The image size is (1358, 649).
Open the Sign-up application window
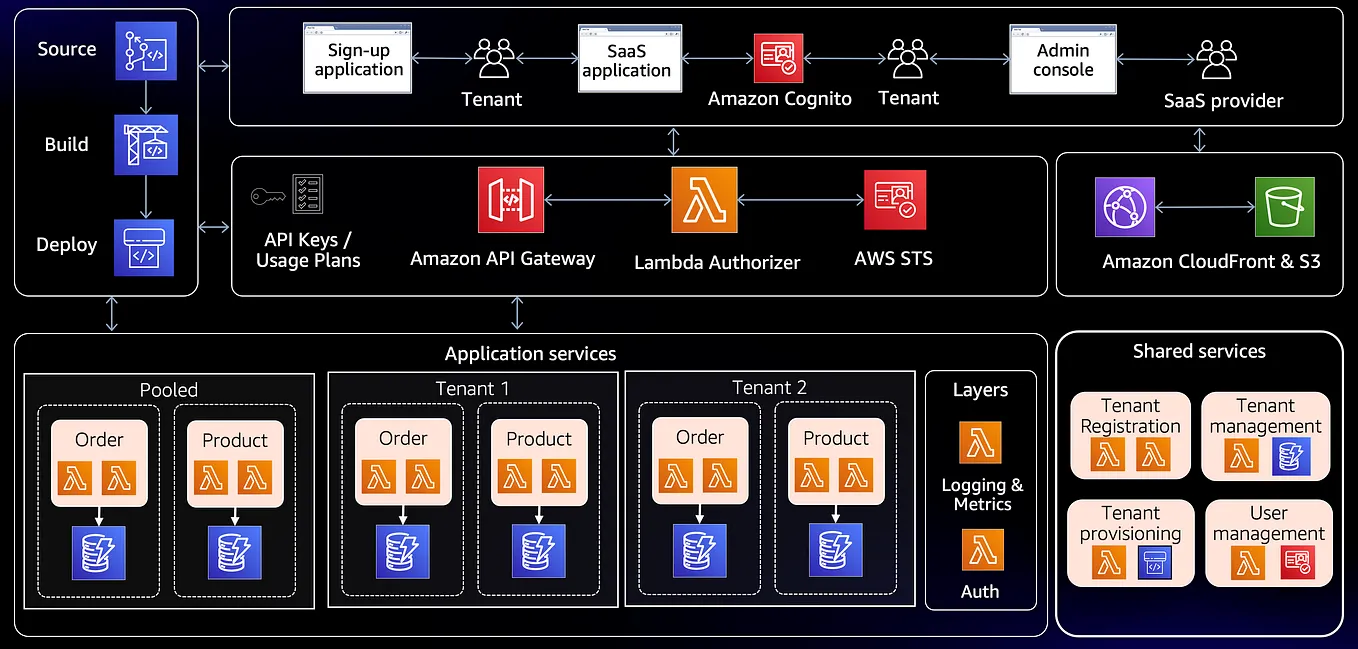357,57
